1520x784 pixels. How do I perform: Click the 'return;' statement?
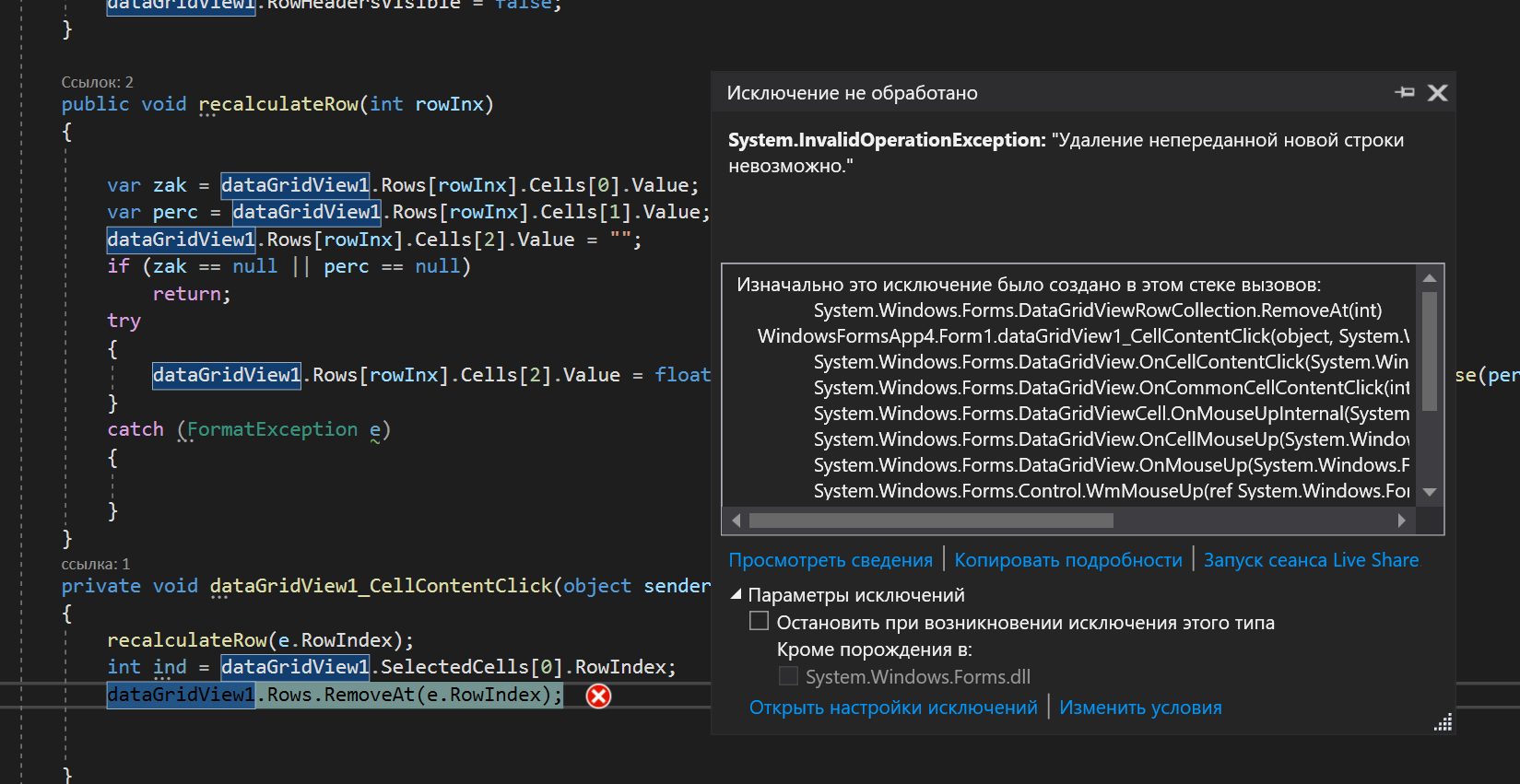point(192,294)
